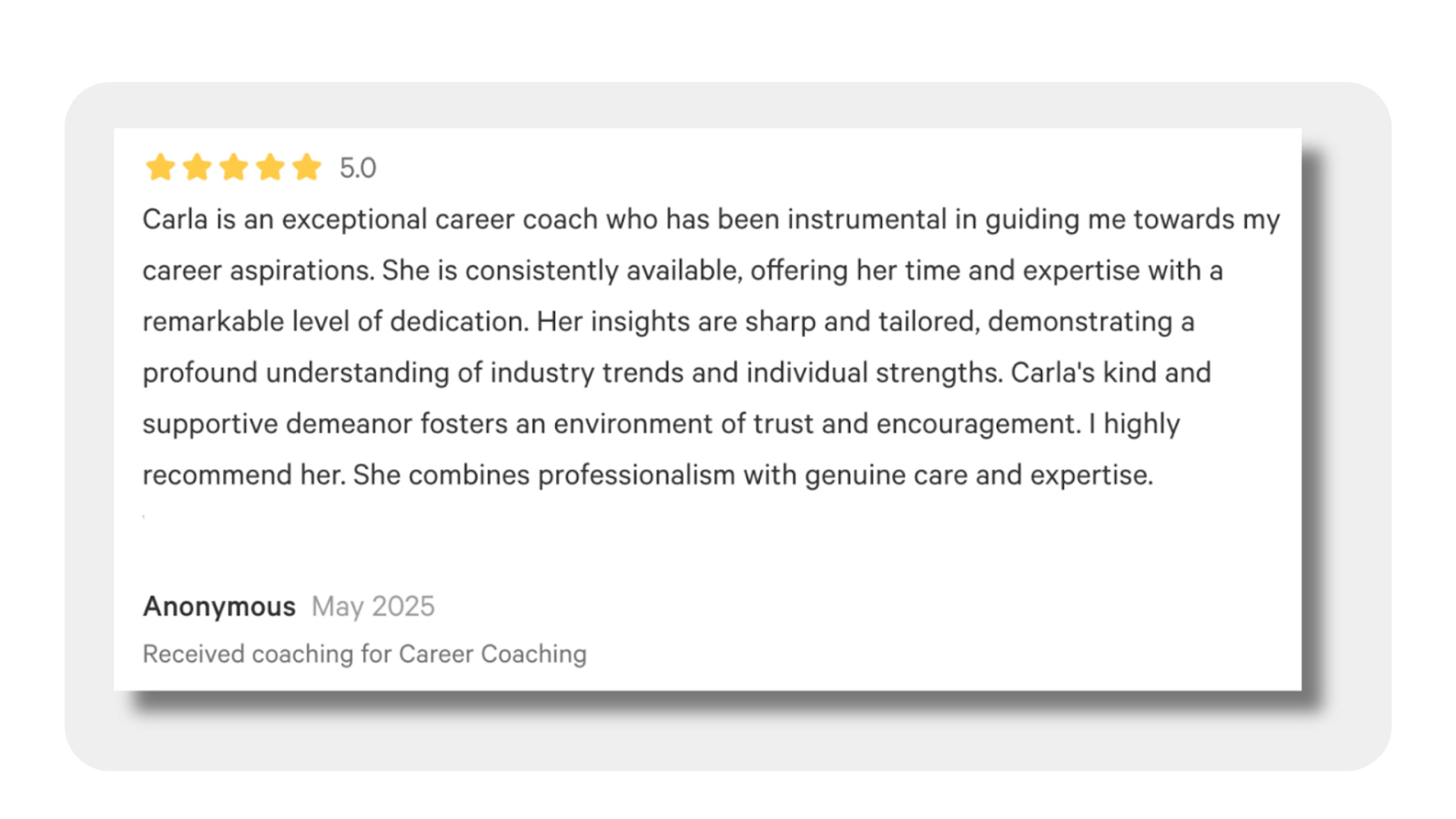Select the third yellow rating star
Viewport: 1456px width, 819px height.
tap(234, 167)
